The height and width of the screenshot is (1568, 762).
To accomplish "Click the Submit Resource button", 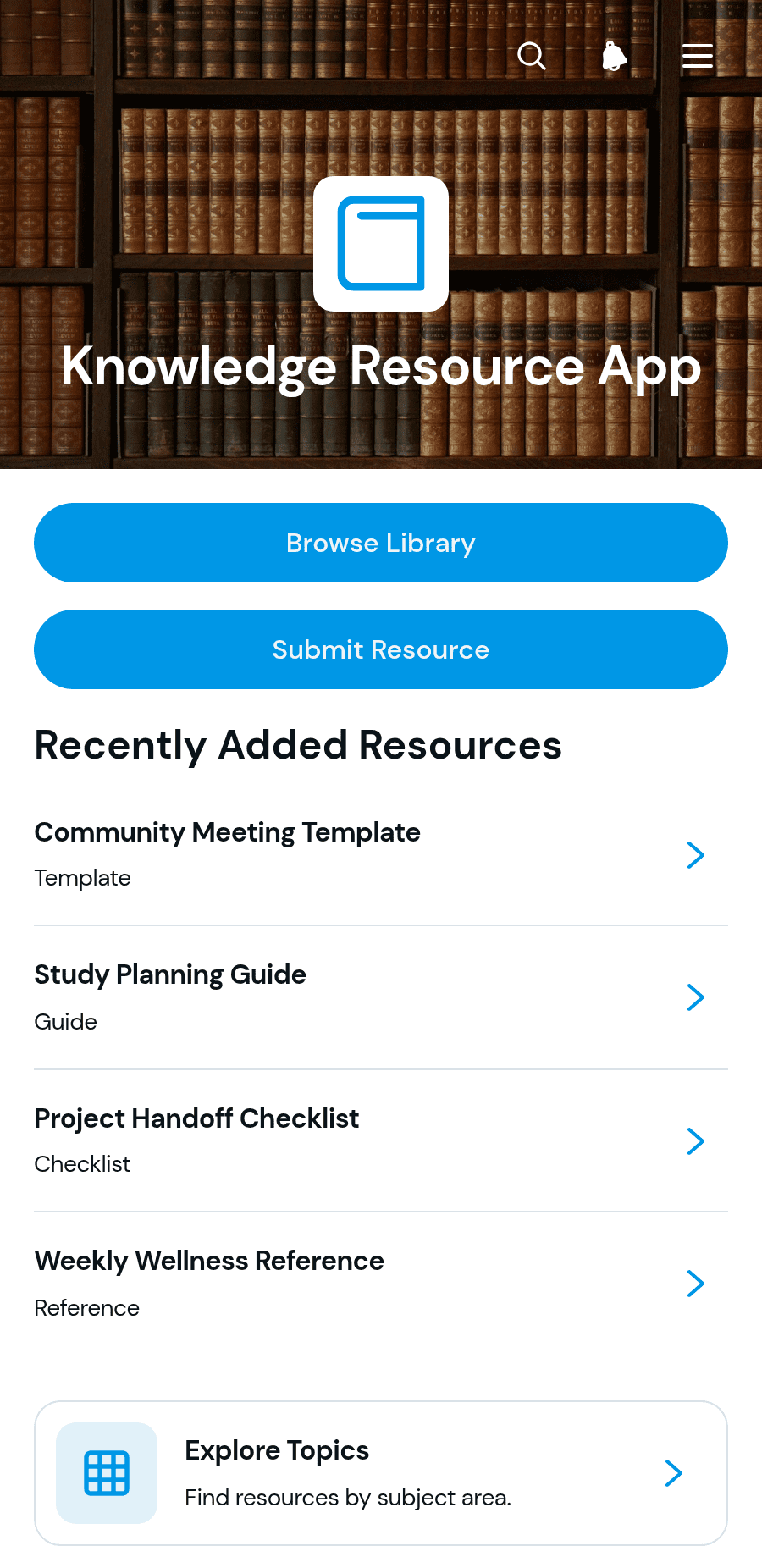I will (381, 649).
